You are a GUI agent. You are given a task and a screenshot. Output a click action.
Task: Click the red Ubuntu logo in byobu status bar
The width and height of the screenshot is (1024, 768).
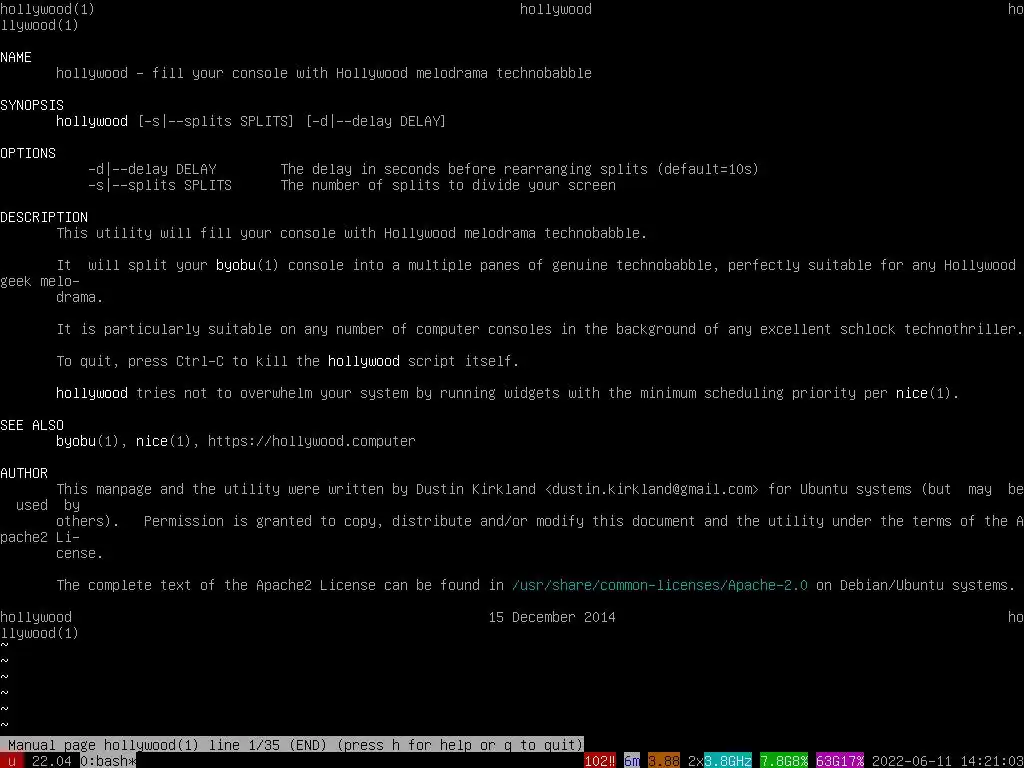click(12, 761)
